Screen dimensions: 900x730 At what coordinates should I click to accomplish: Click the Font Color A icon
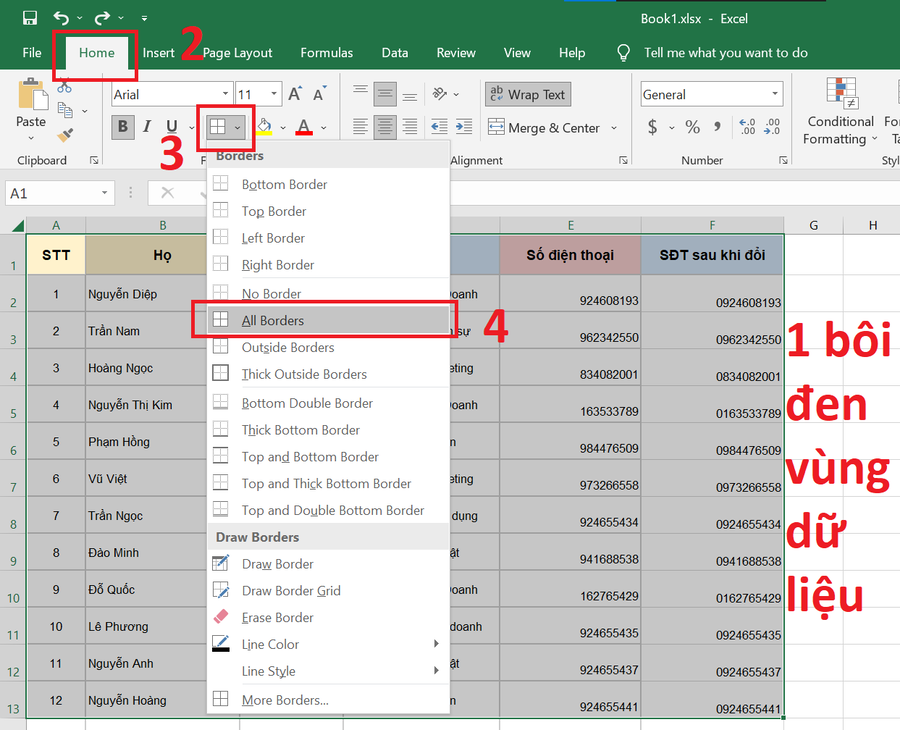304,127
